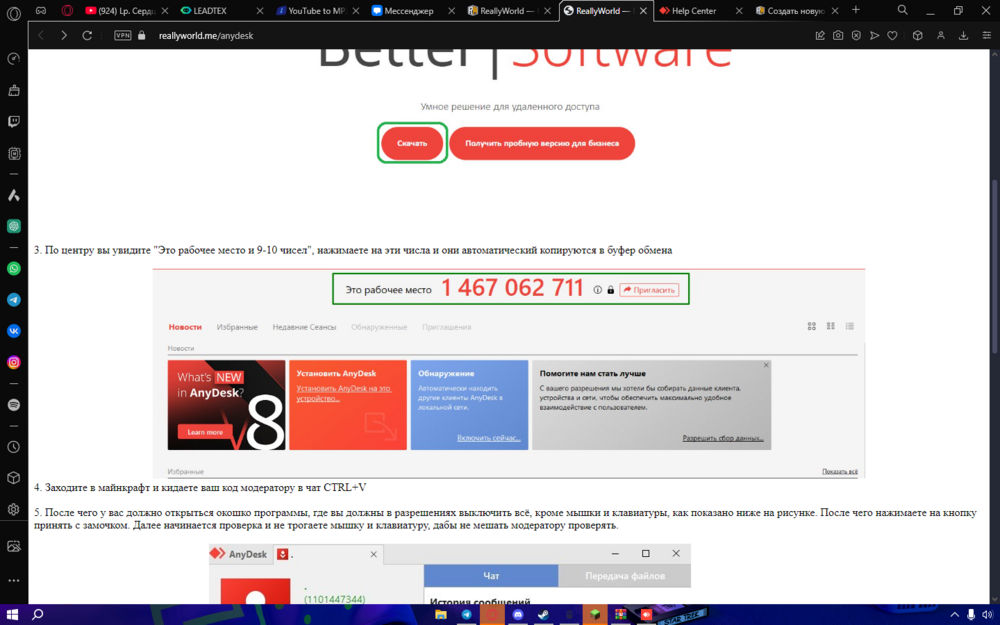1000x625 pixels.
Task: Open Settings gear in the sidebar
Action: (x=13, y=510)
